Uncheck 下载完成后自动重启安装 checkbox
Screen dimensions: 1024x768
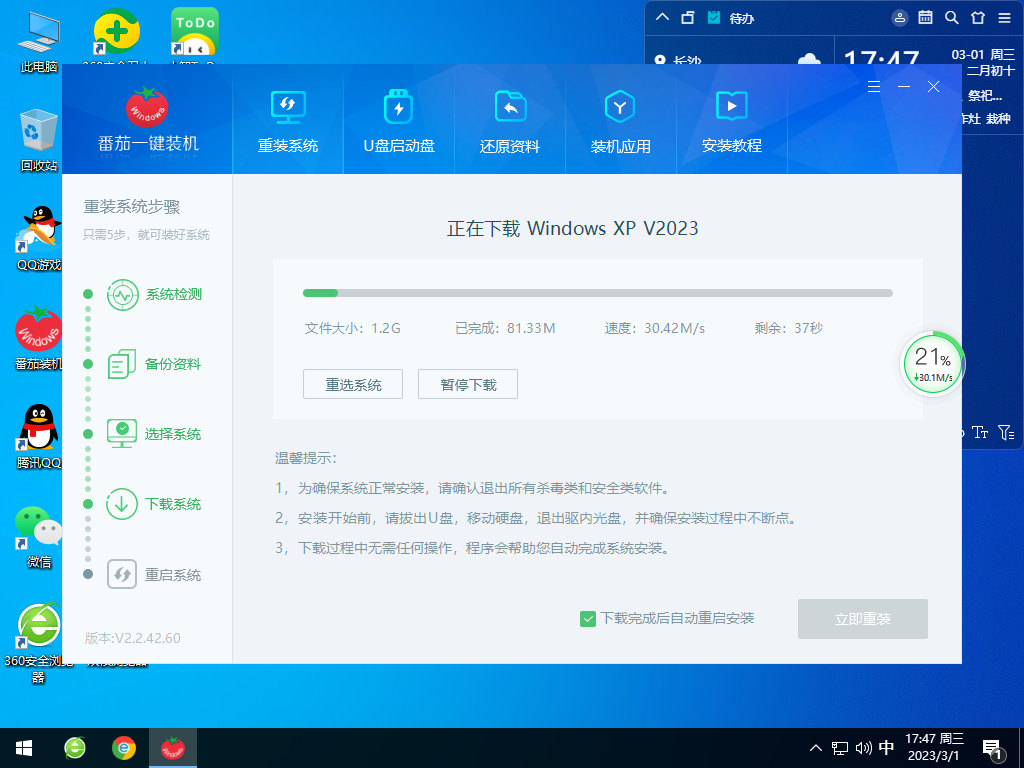click(588, 618)
